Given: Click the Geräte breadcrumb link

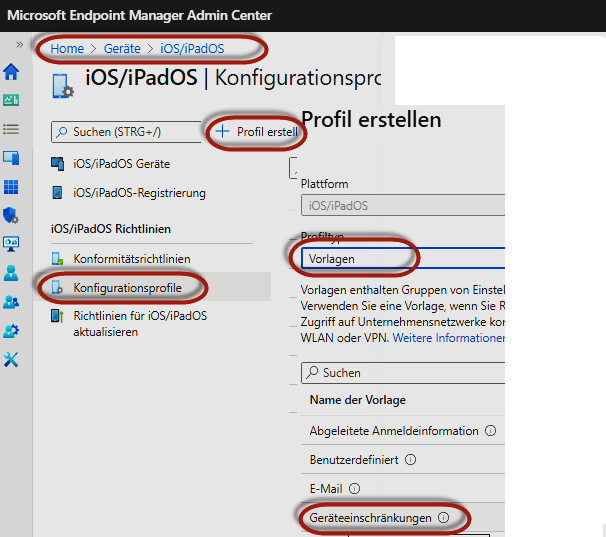Looking at the screenshot, I should [122, 48].
